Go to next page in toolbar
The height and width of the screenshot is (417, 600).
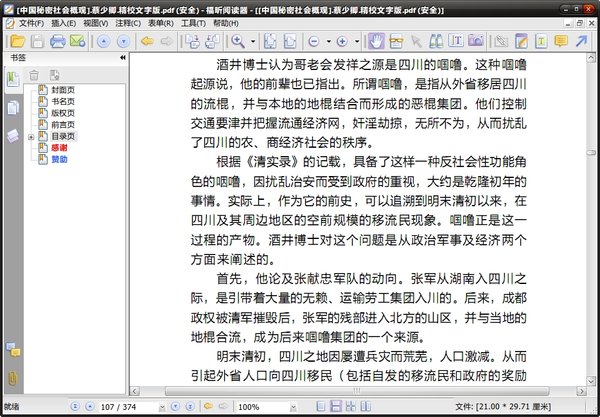click(124, 41)
